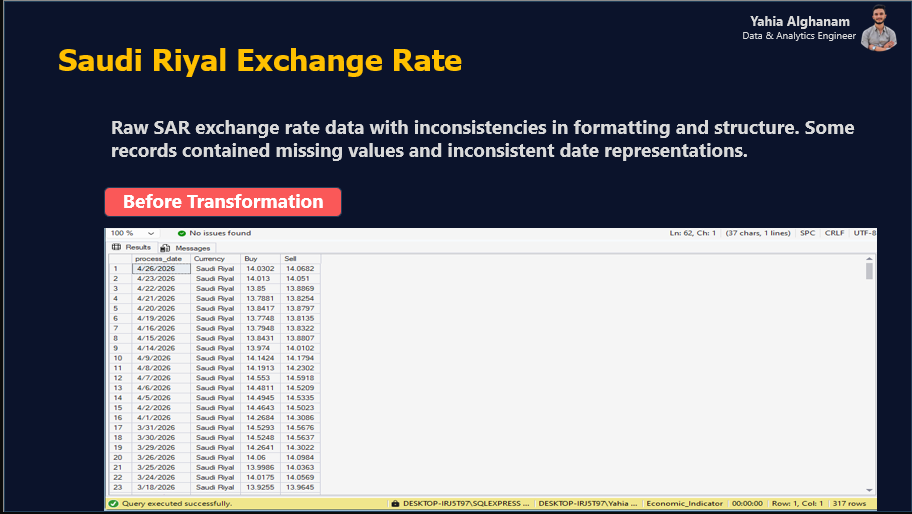Click Buy value 14.013
Screen dimensions: 912x514
260,279
